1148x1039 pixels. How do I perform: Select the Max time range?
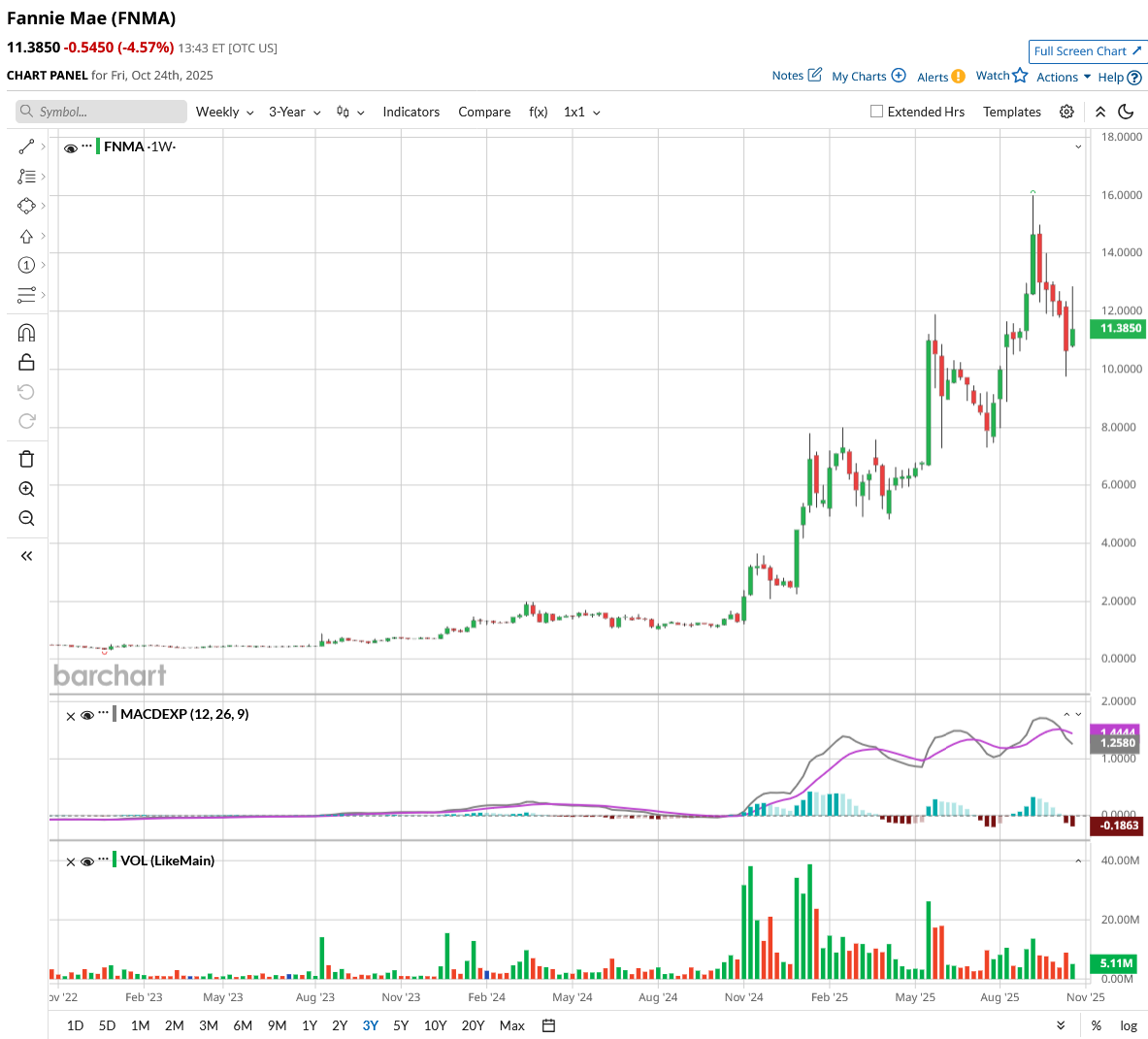(x=511, y=1025)
